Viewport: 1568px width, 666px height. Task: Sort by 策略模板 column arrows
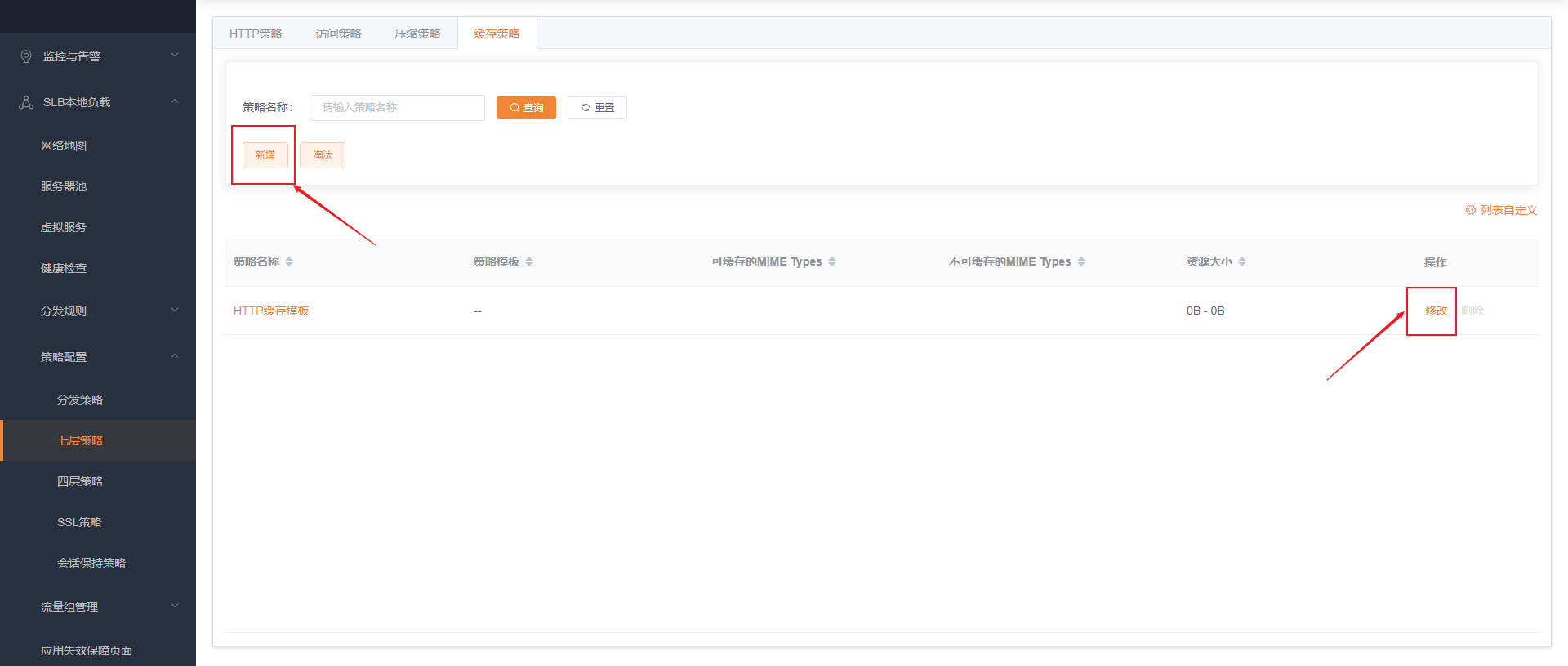point(529,261)
